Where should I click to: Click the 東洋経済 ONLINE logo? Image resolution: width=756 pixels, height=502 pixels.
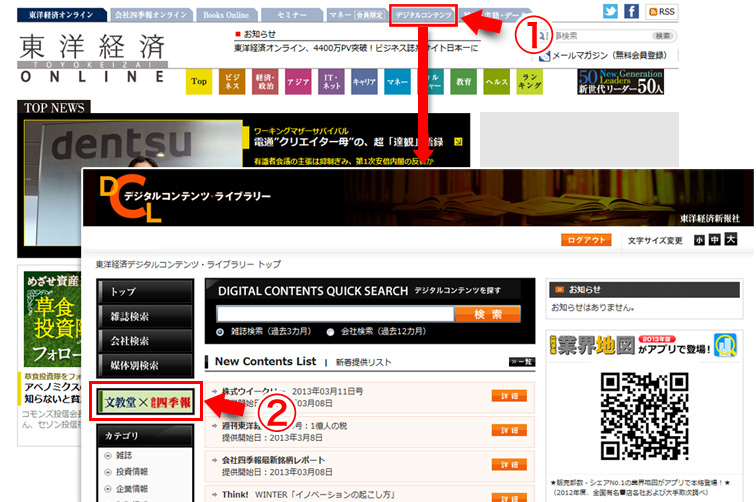click(93, 58)
